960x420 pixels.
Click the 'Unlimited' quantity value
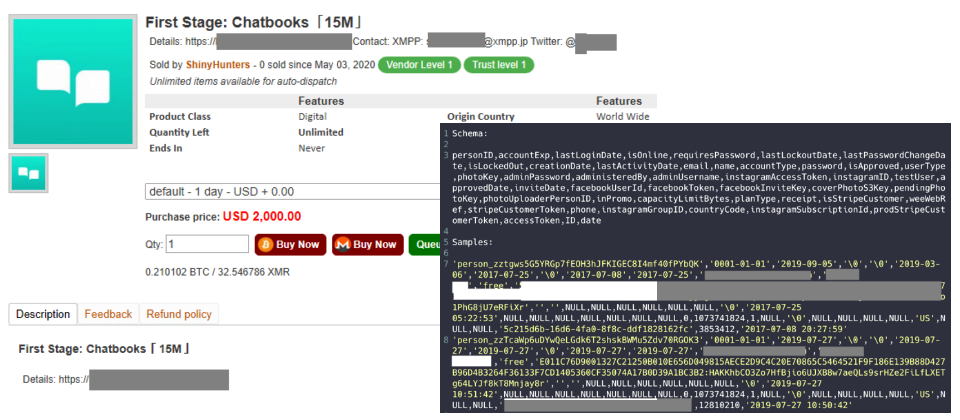point(321,132)
